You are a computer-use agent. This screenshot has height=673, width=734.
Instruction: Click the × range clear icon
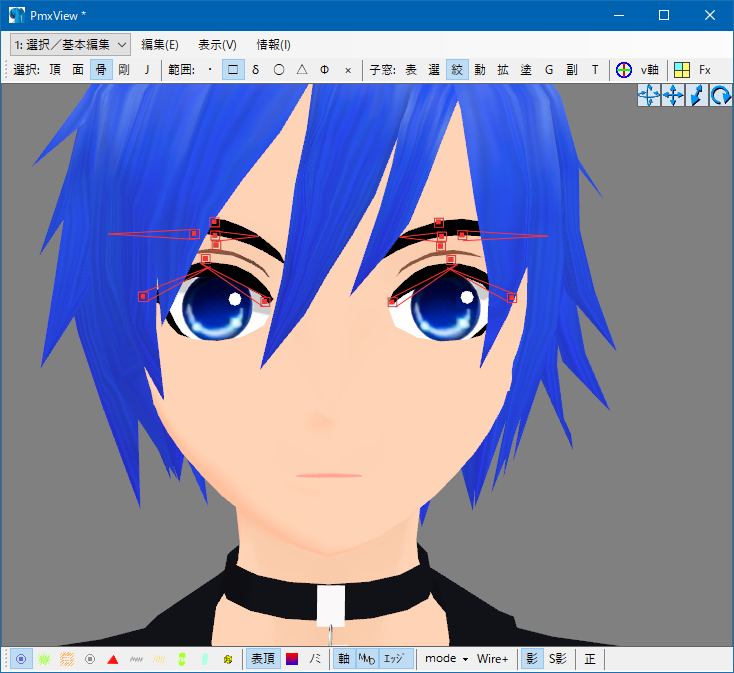coord(348,71)
